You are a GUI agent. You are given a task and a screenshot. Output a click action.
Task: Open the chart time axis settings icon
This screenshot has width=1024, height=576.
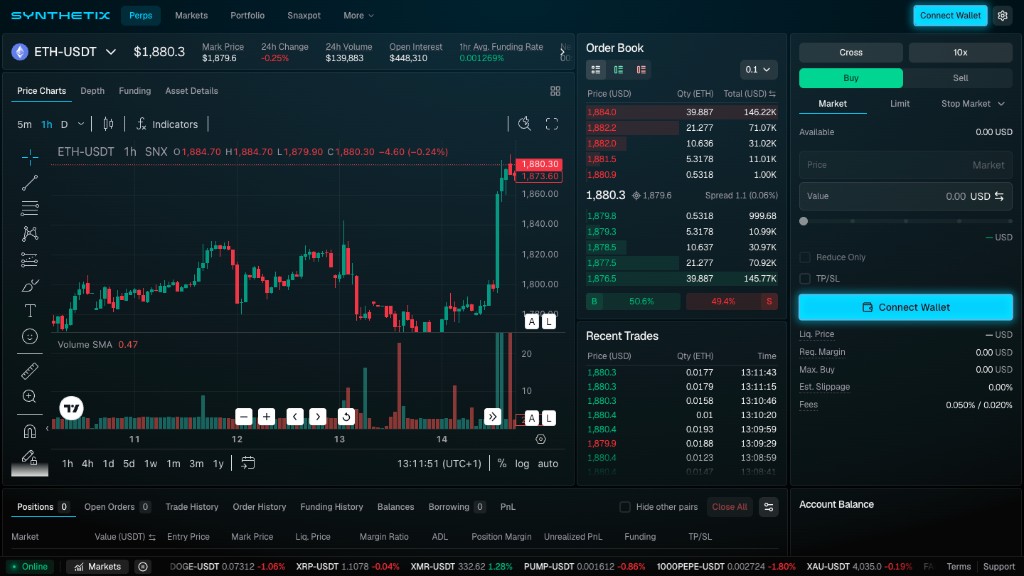coord(541,439)
